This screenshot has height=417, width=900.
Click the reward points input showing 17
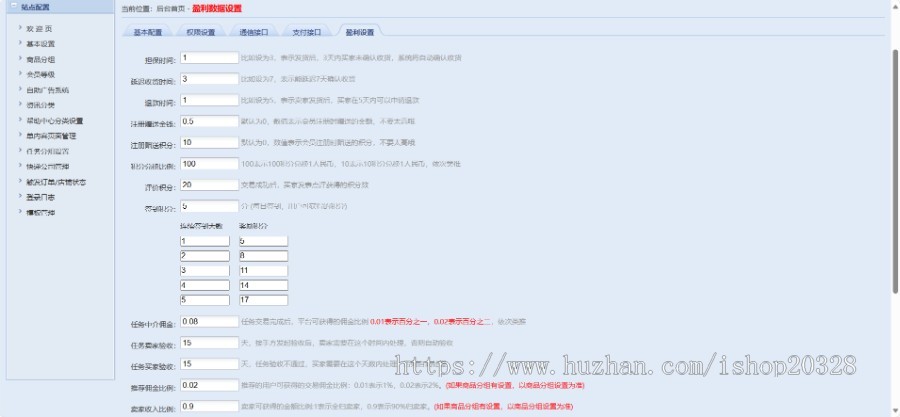coord(263,300)
